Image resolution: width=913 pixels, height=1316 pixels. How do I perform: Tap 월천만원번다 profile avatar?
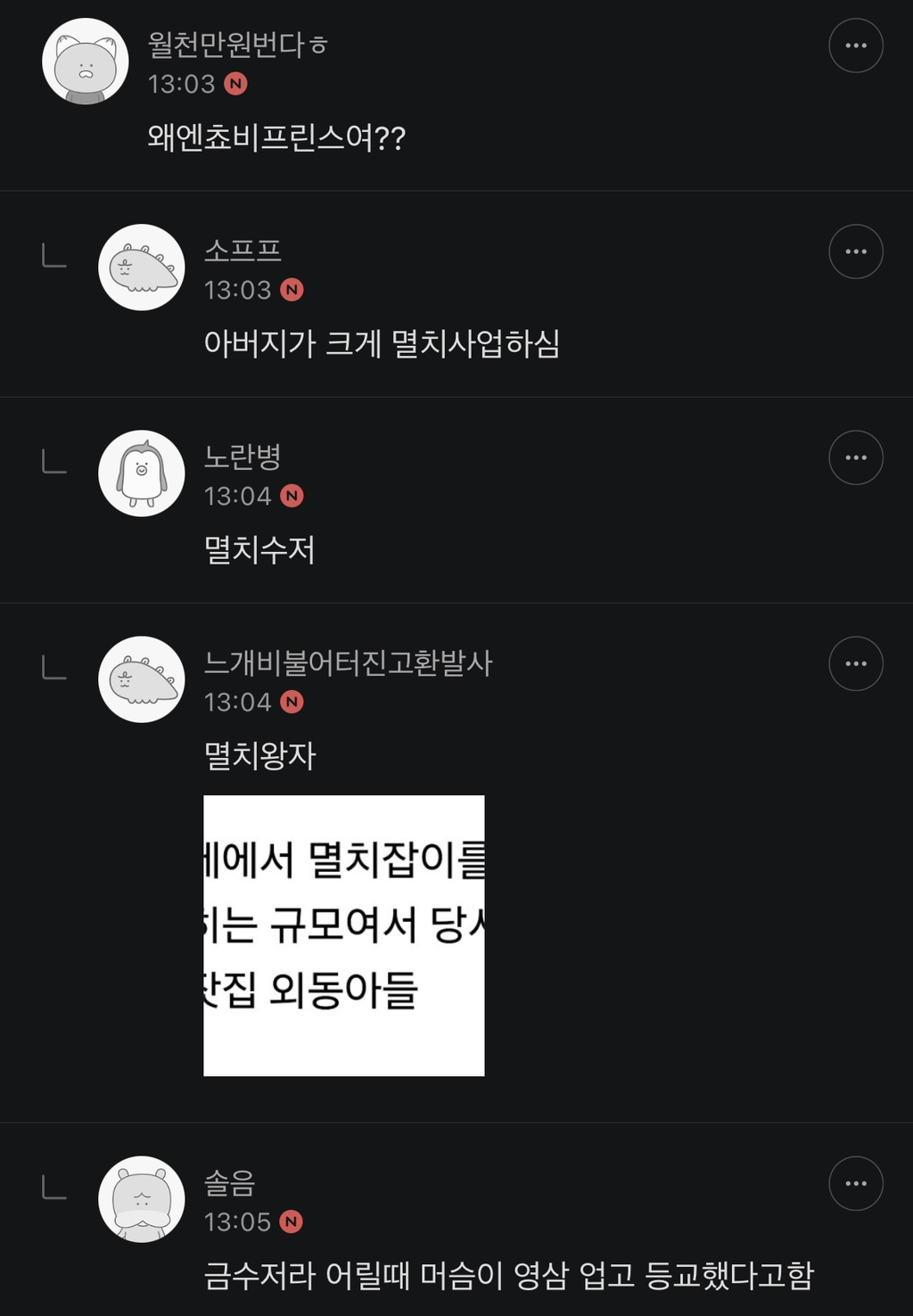pyautogui.click(x=86, y=62)
